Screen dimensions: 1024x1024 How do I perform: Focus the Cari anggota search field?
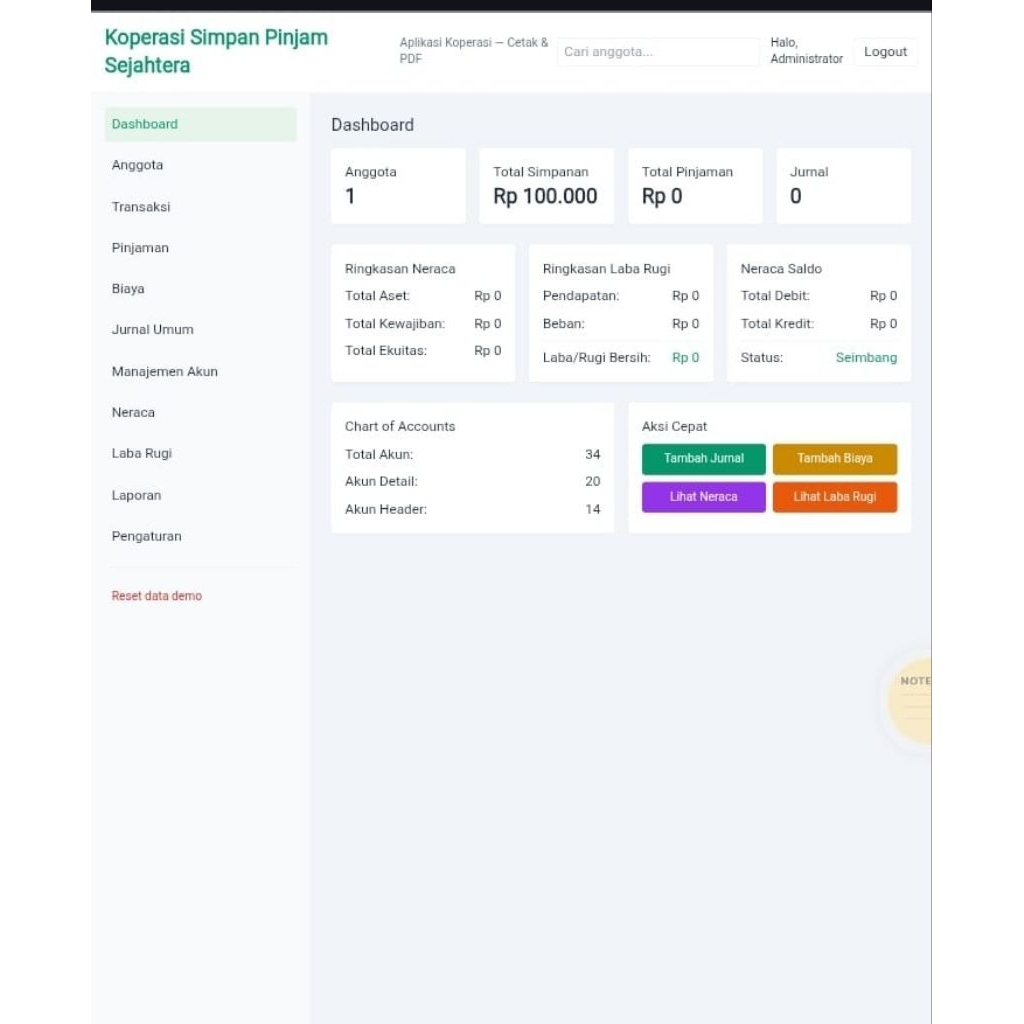[658, 52]
